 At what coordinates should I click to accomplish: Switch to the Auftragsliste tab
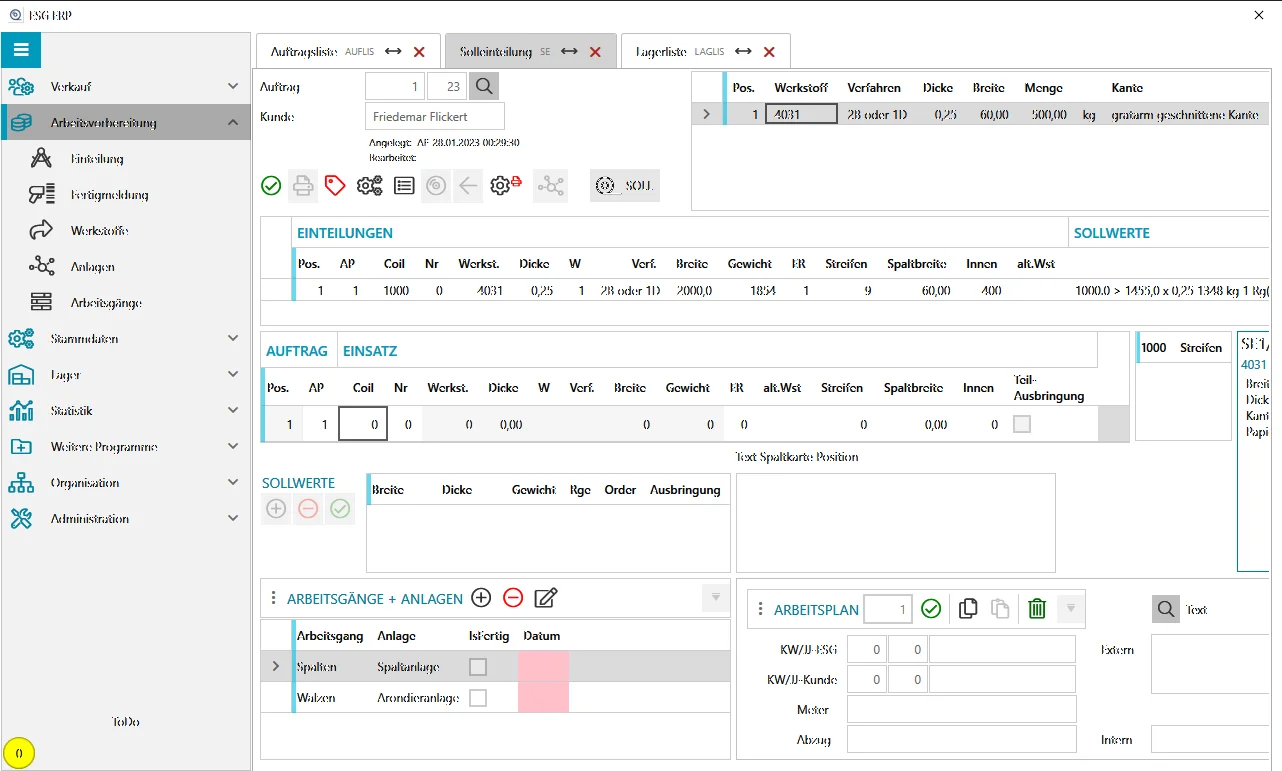[x=348, y=52]
